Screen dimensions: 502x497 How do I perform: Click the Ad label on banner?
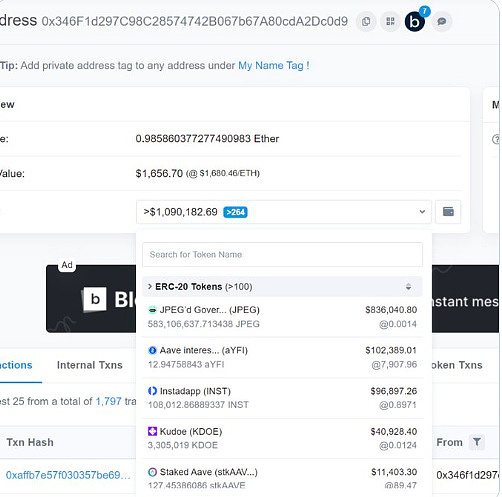(x=67, y=265)
